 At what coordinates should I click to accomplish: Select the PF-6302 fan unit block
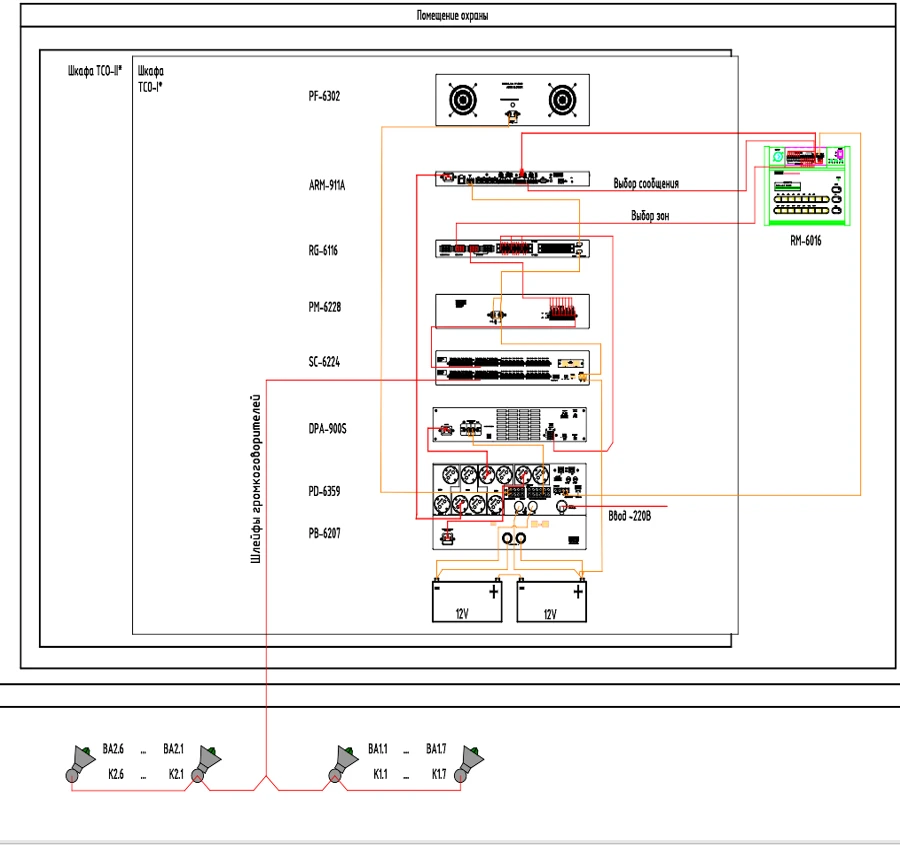coord(512,100)
